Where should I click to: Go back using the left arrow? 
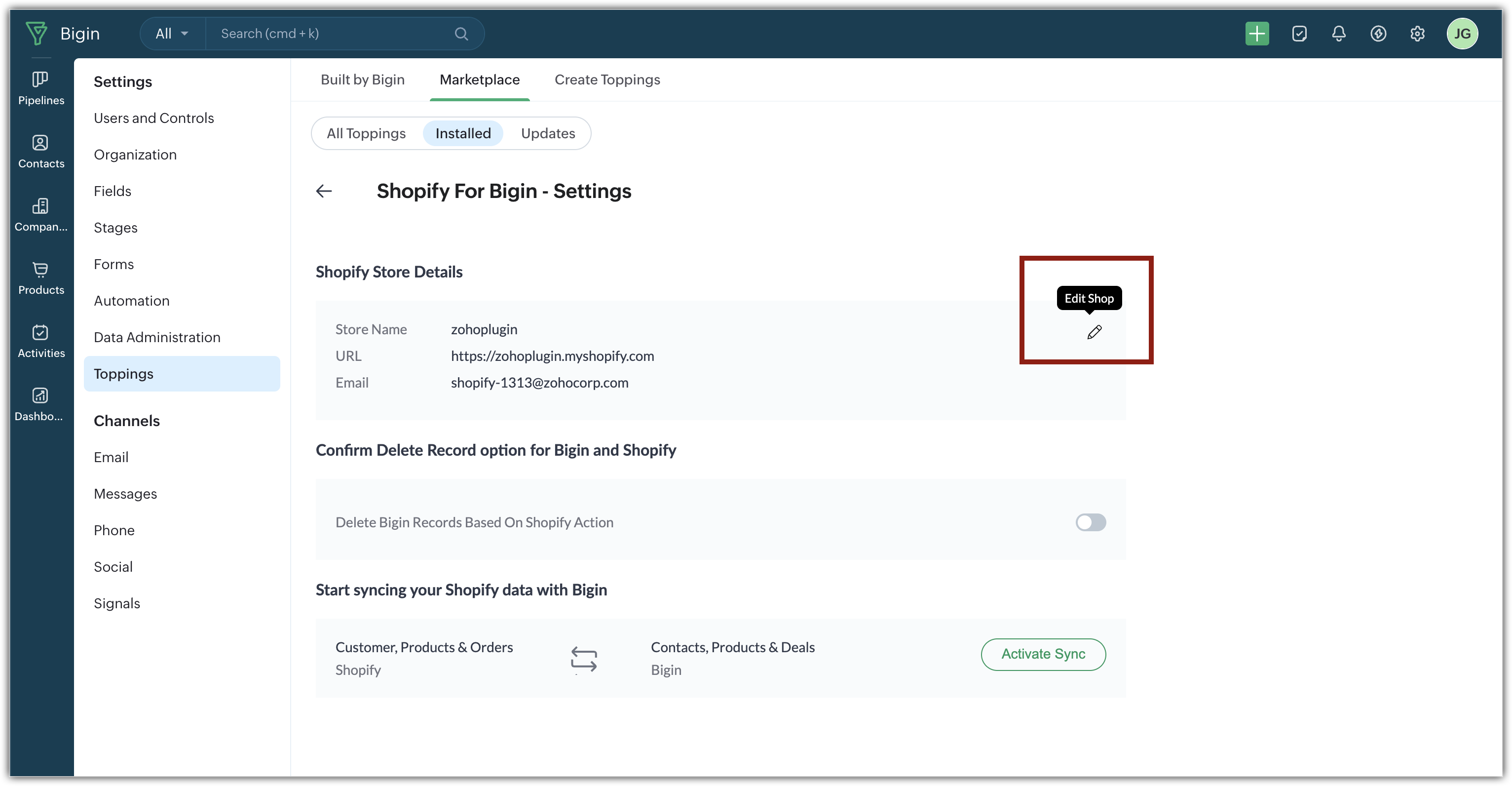point(324,191)
